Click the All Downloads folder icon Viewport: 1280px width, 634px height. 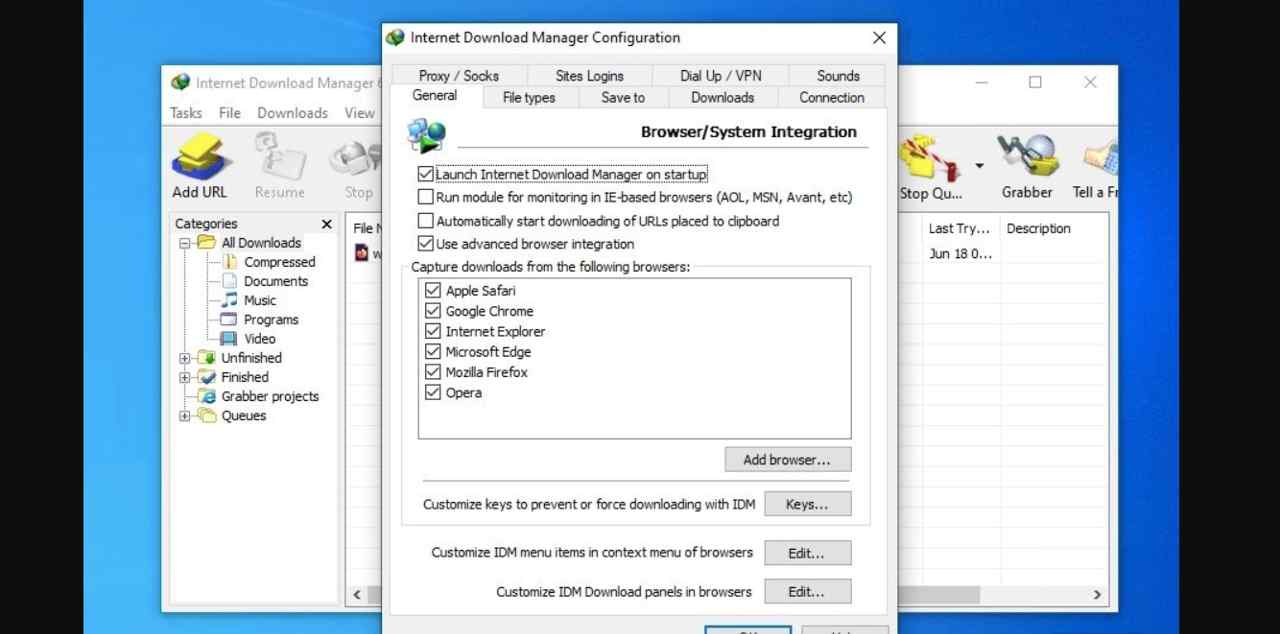point(206,242)
